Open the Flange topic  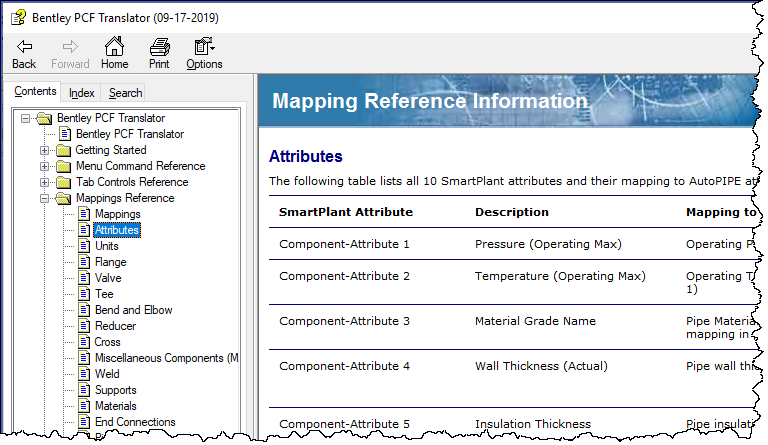pyautogui.click(x=110, y=262)
